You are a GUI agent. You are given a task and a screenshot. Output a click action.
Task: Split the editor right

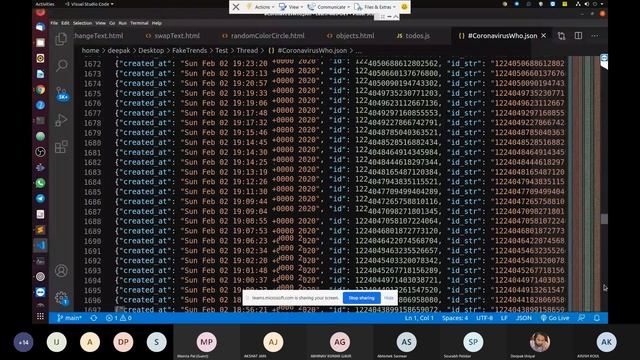click(578, 36)
